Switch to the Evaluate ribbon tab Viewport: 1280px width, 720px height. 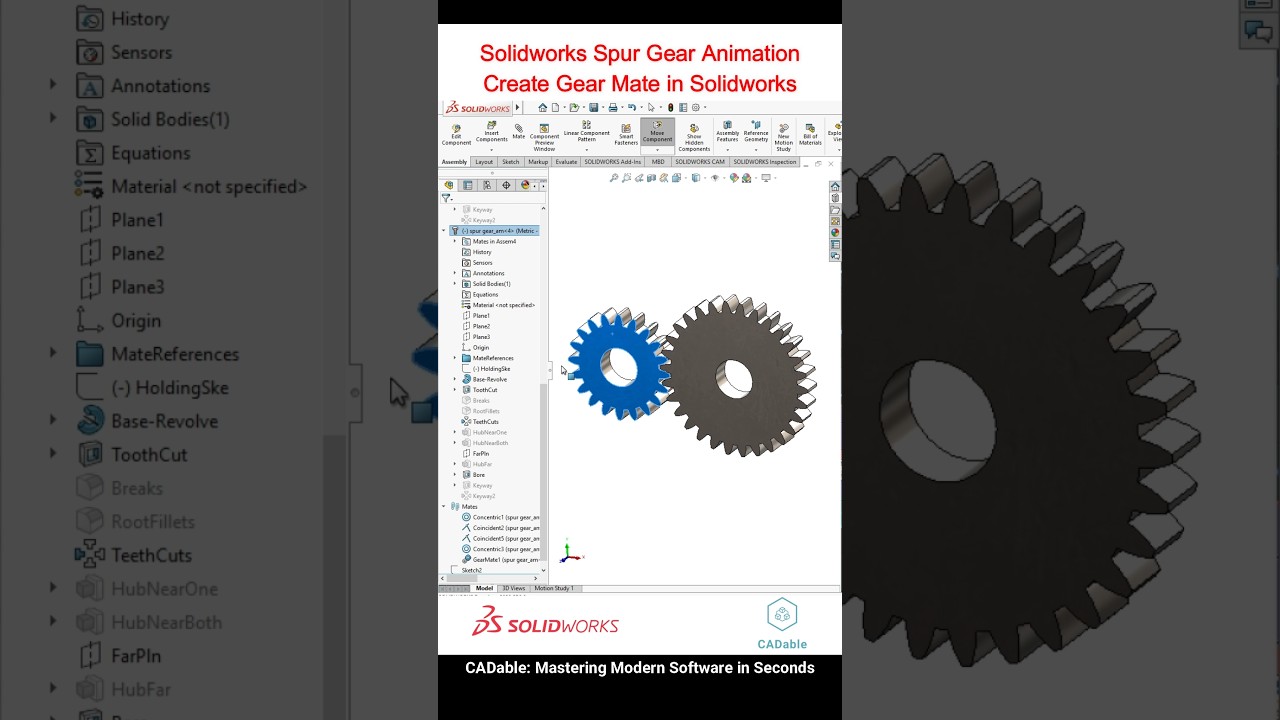click(x=566, y=162)
